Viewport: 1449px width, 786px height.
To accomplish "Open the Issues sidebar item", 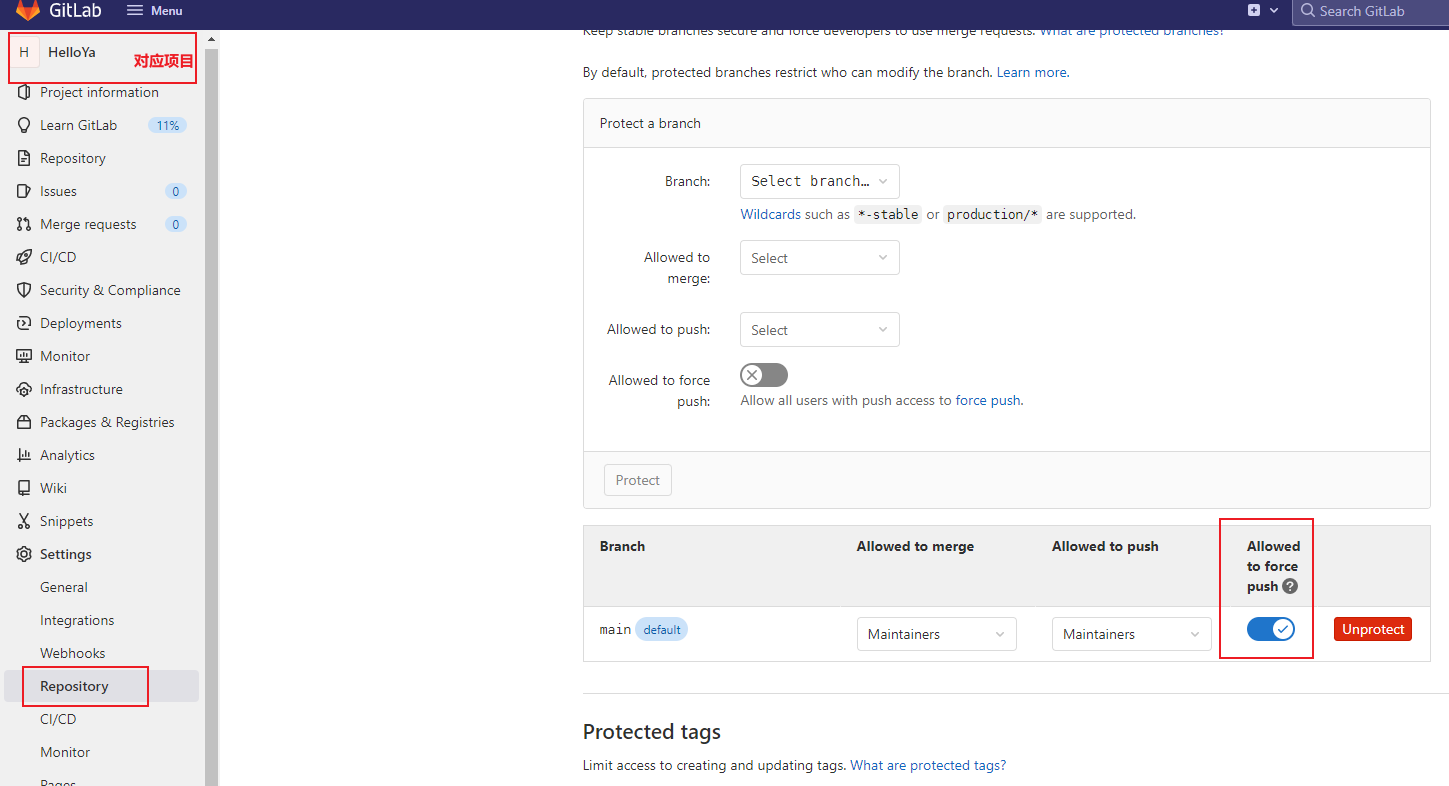I will (102, 191).
